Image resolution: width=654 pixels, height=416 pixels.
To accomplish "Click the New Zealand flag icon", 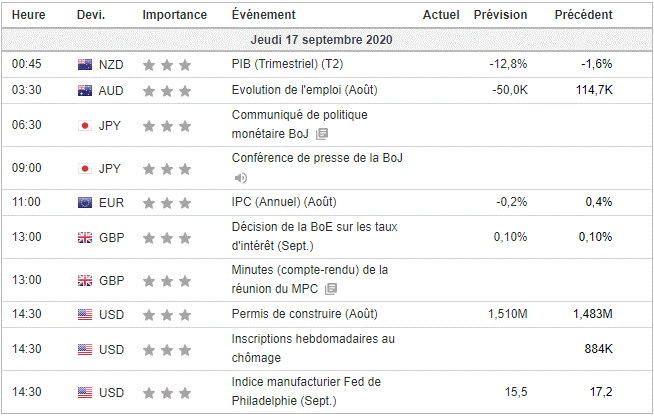I will (85, 64).
